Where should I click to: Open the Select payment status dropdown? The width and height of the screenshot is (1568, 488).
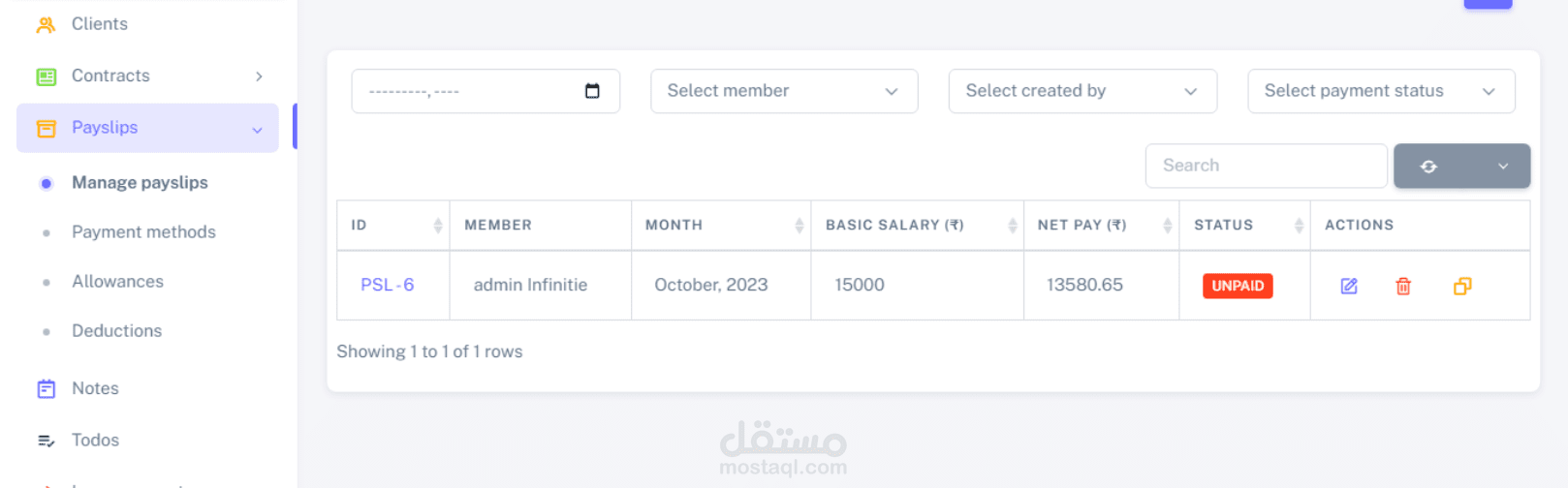(x=1380, y=91)
